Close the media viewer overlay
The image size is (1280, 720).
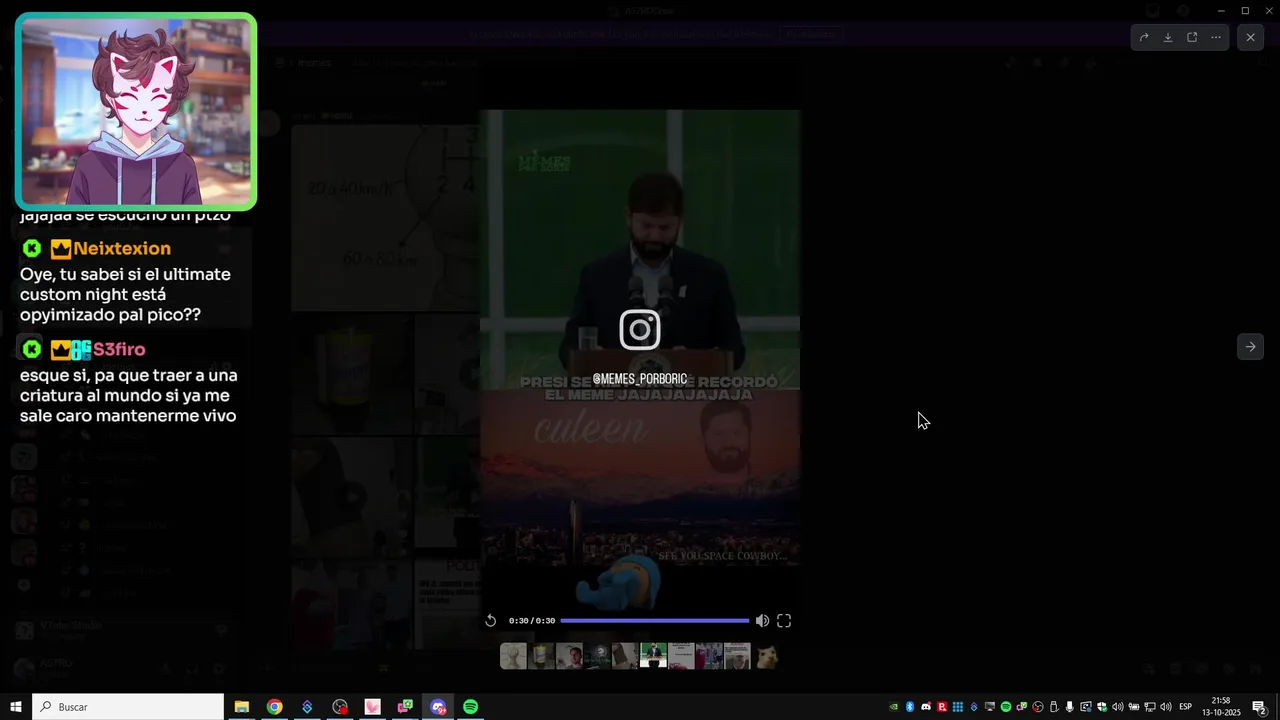tap(1250, 37)
